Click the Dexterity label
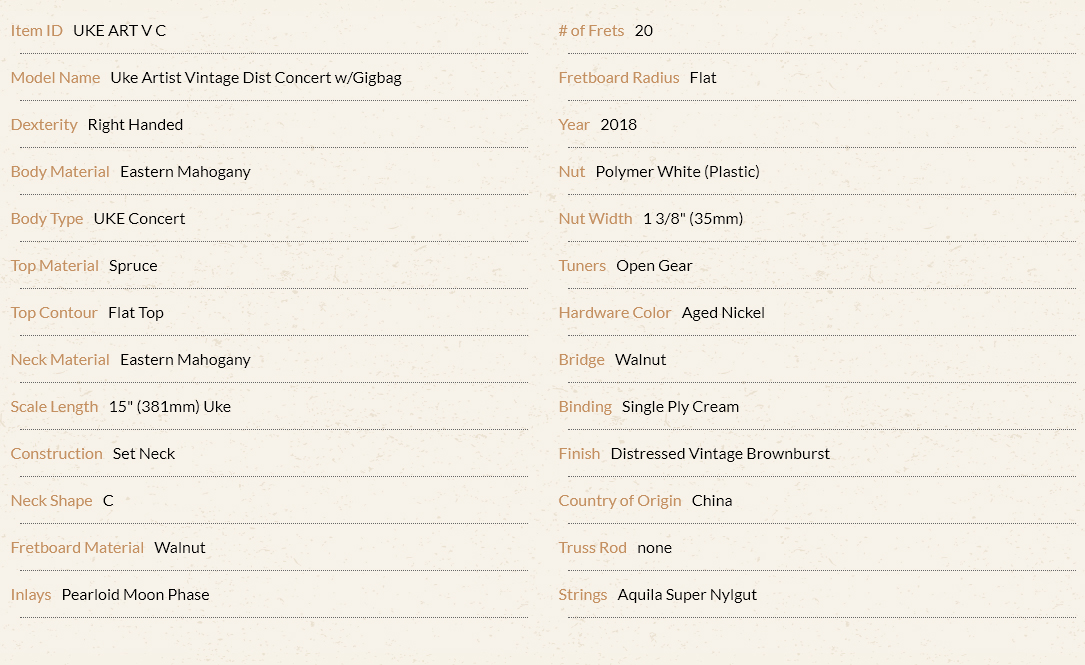The width and height of the screenshot is (1085, 665). pos(44,125)
